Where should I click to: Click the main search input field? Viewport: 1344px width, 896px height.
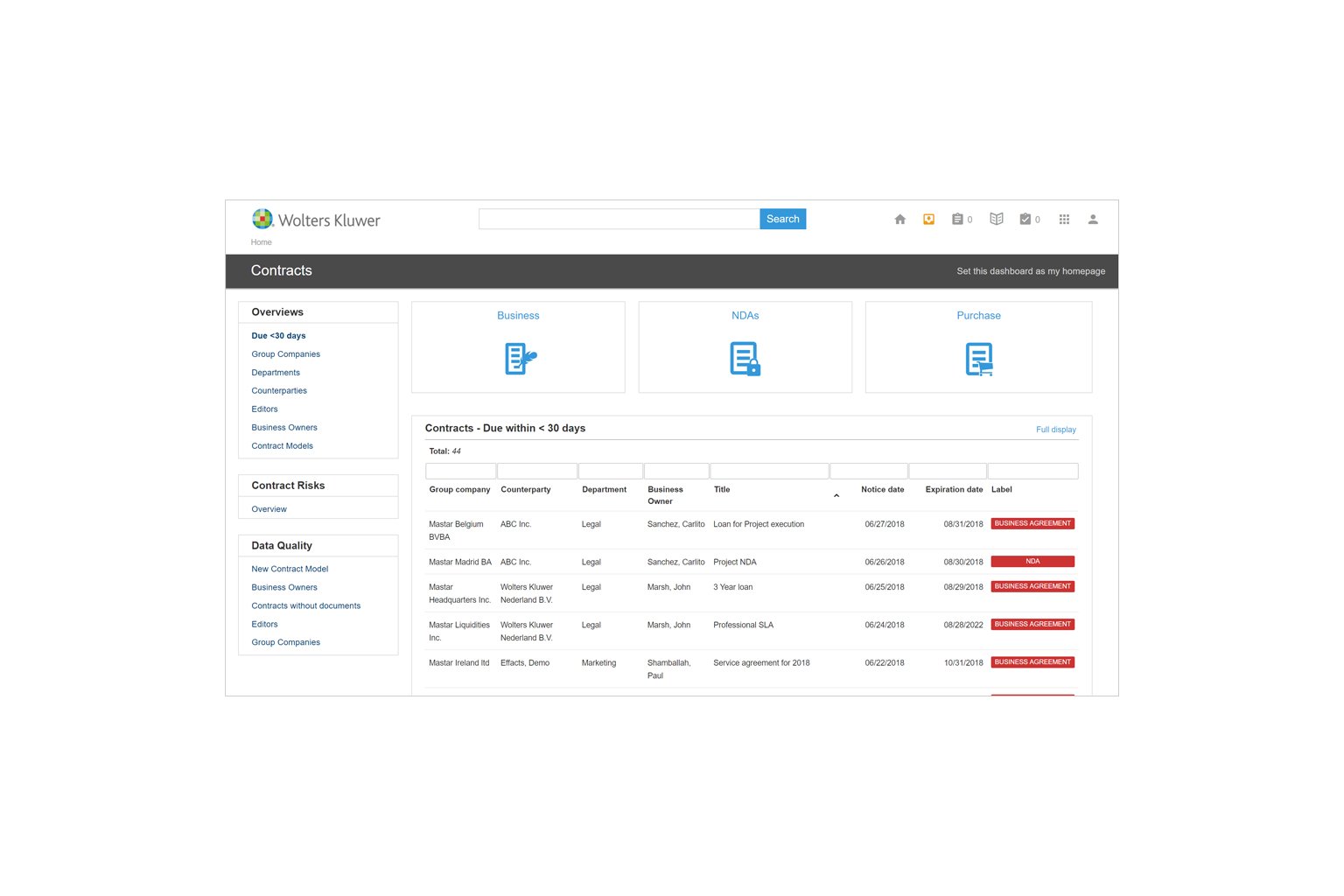click(619, 219)
